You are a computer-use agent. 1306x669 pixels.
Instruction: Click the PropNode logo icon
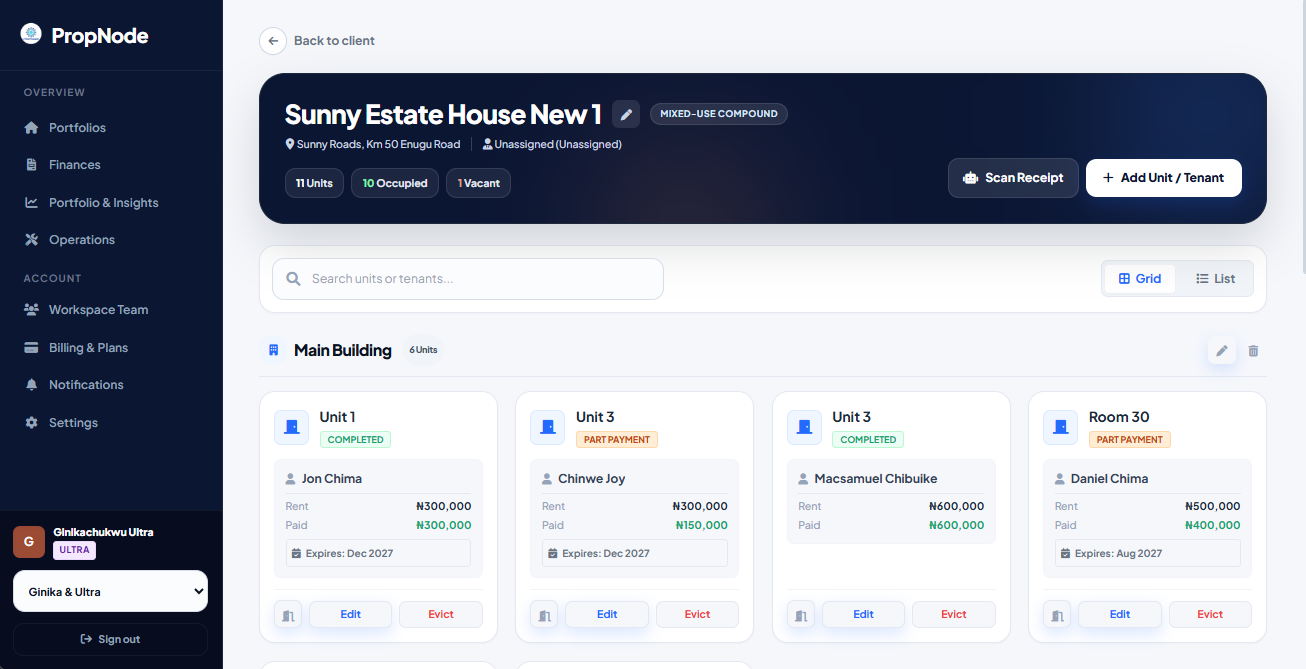31,34
